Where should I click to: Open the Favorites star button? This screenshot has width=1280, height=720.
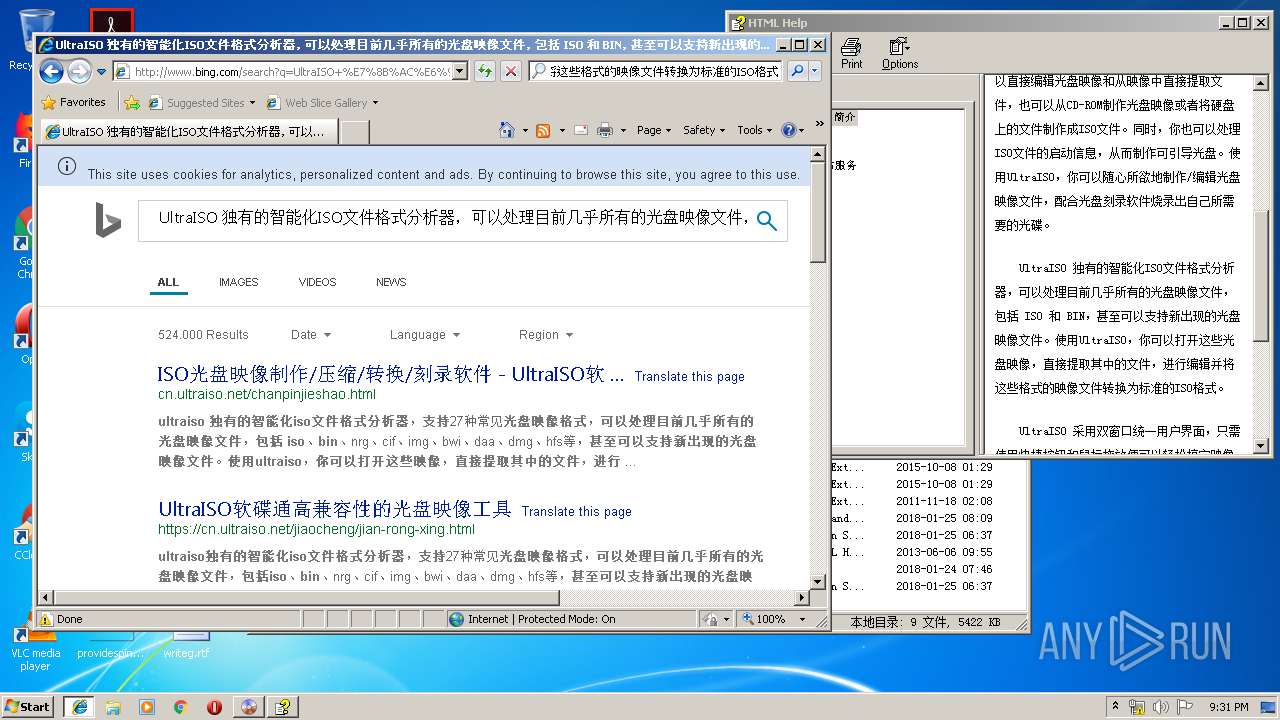tap(74, 102)
